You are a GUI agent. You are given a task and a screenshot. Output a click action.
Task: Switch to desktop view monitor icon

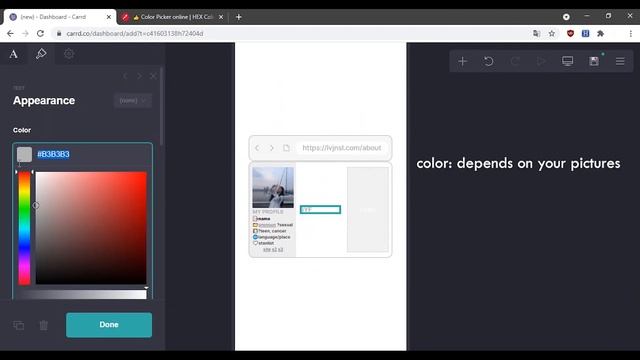[567, 61]
